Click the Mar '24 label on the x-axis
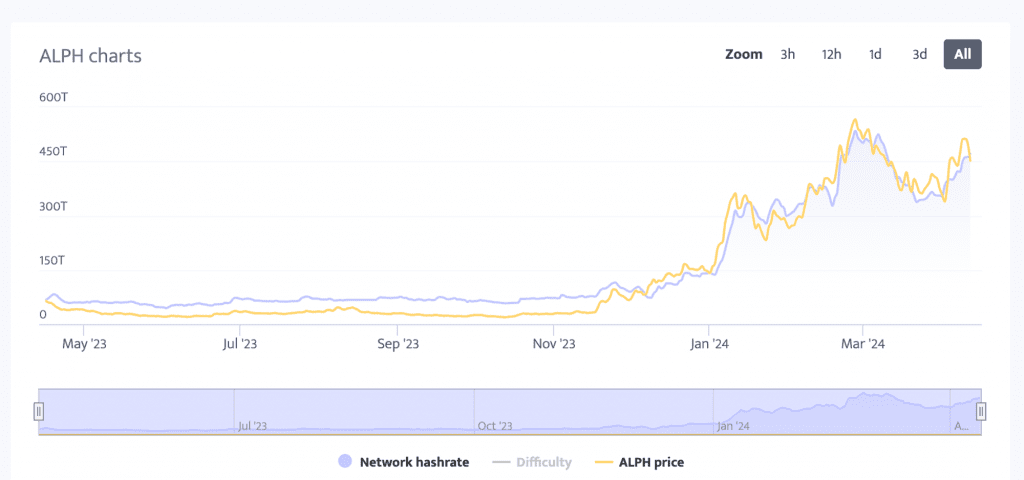 click(863, 344)
